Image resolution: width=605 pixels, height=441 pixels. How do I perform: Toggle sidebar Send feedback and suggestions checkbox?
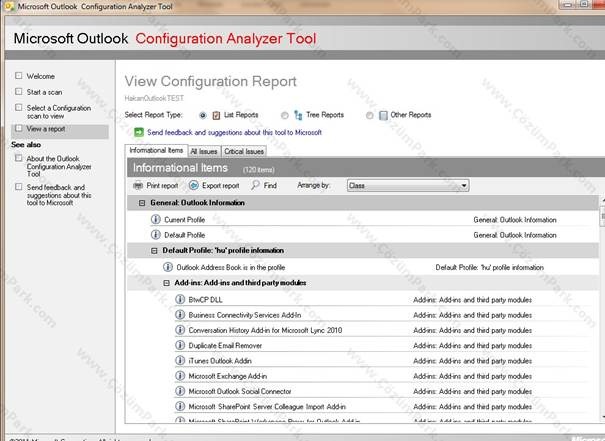coord(19,187)
